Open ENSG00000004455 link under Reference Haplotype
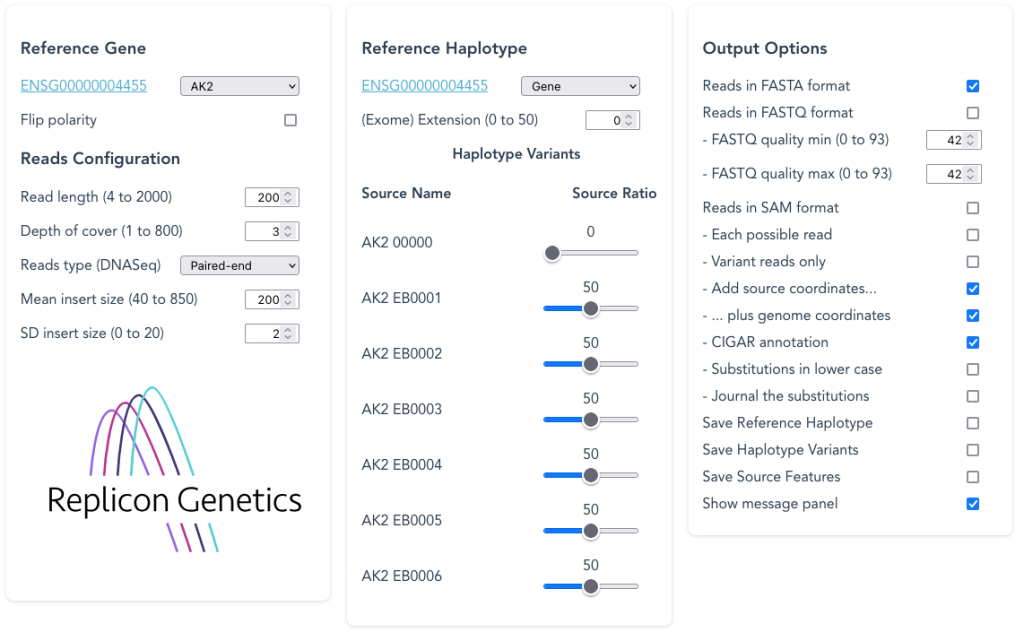1024x641 pixels. [x=424, y=86]
